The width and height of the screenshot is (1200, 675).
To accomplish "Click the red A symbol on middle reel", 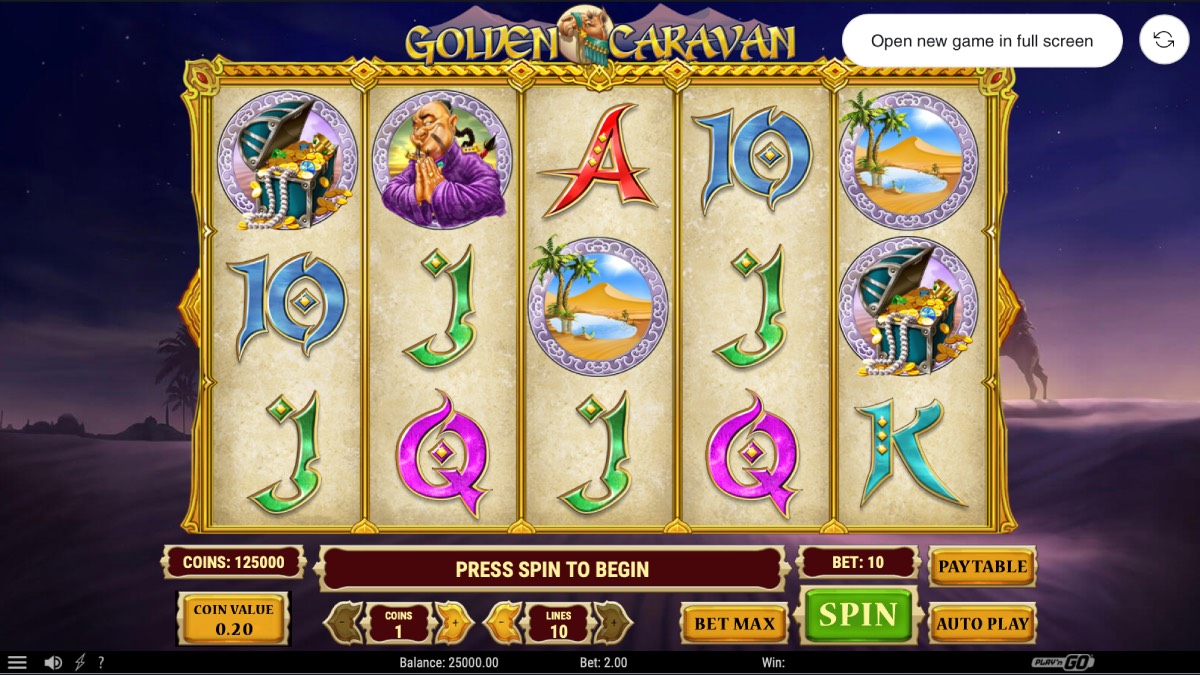I will (597, 160).
